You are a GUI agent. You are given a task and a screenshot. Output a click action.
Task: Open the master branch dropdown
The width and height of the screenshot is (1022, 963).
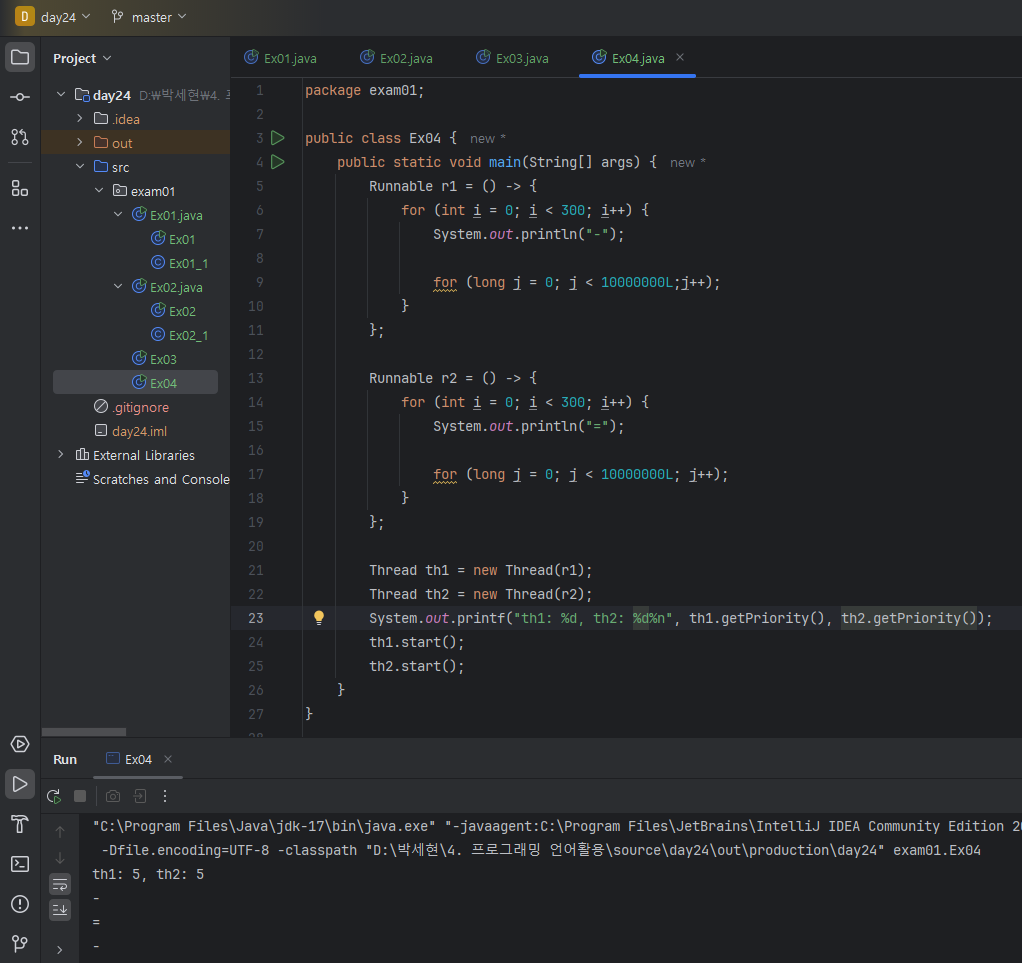(148, 17)
